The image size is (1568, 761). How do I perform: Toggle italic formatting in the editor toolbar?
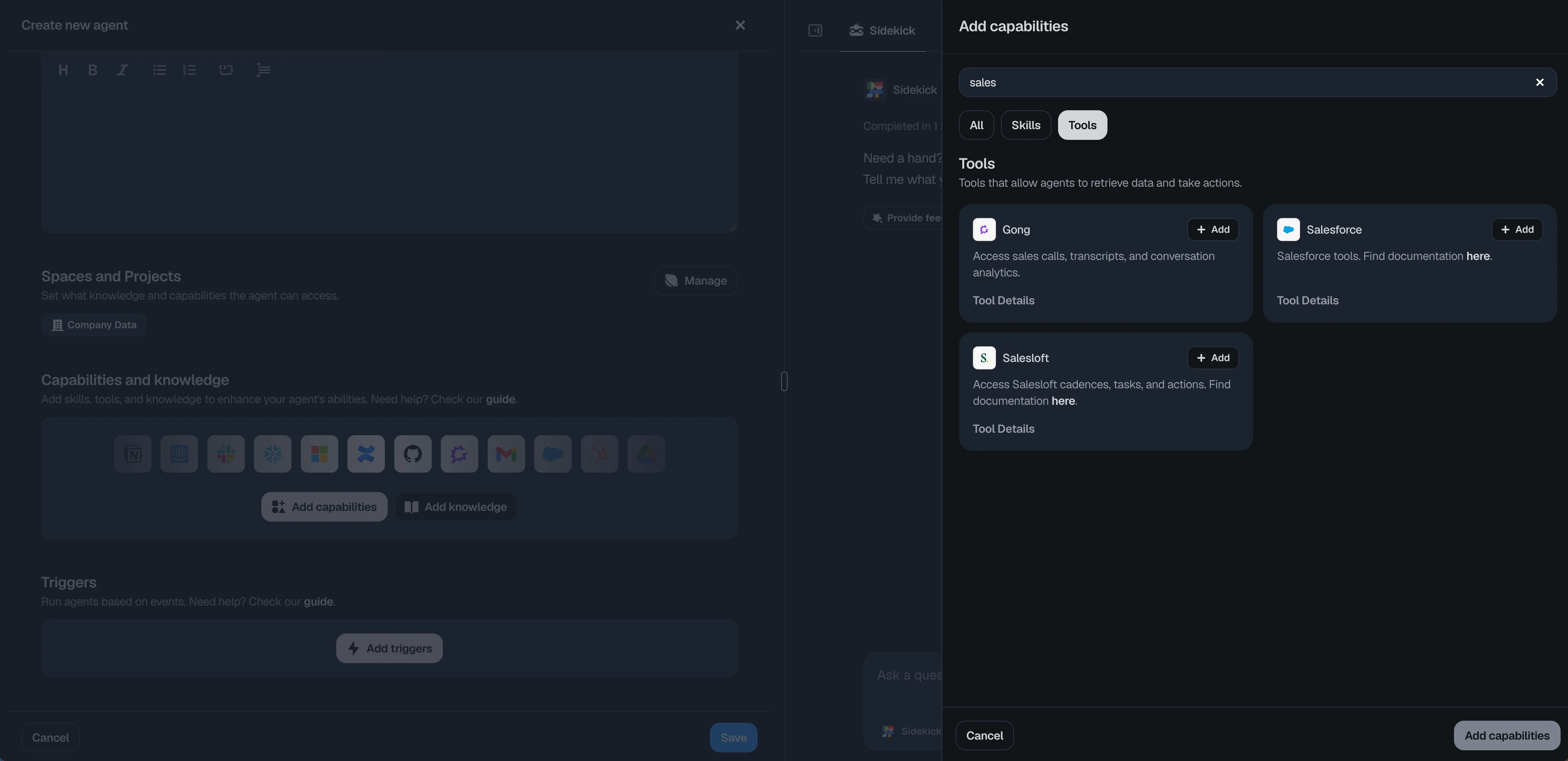[122, 70]
